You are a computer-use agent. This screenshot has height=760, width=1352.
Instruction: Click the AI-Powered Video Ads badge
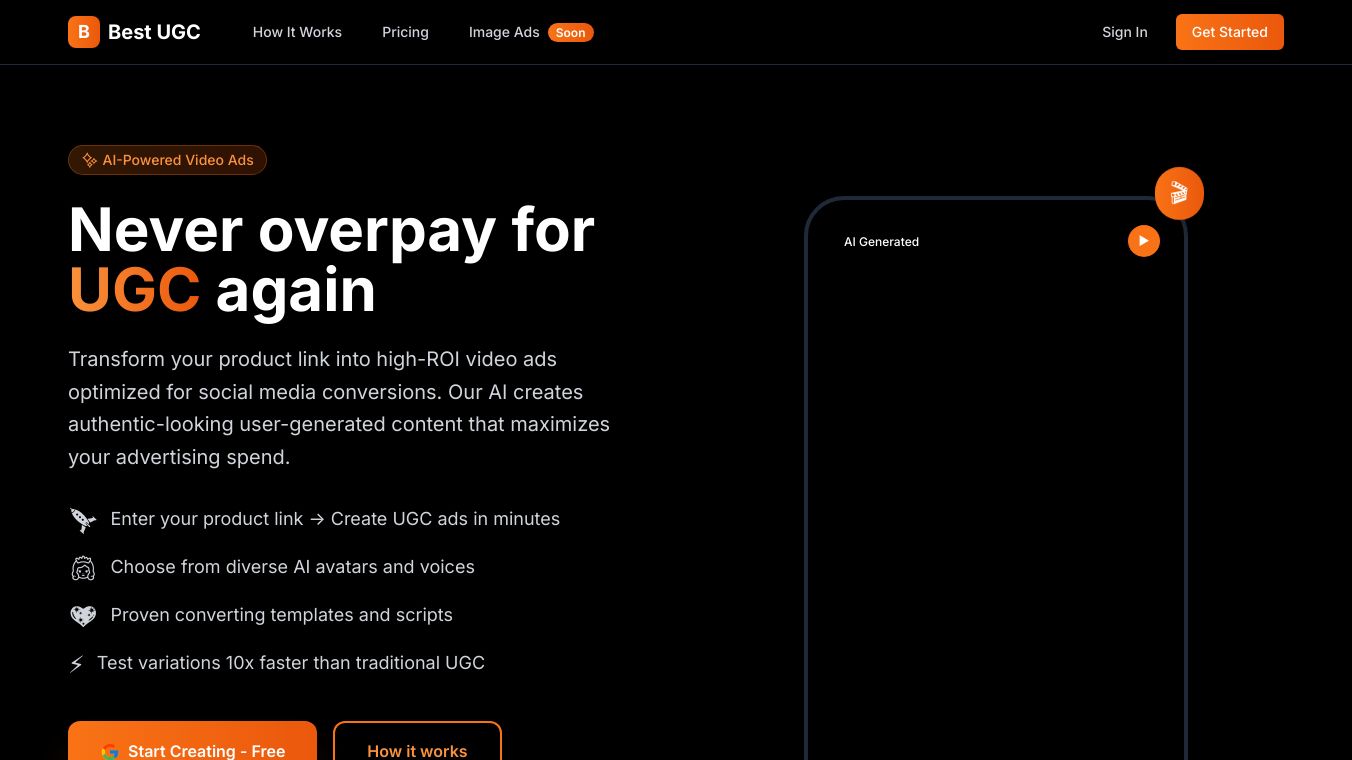(x=167, y=160)
